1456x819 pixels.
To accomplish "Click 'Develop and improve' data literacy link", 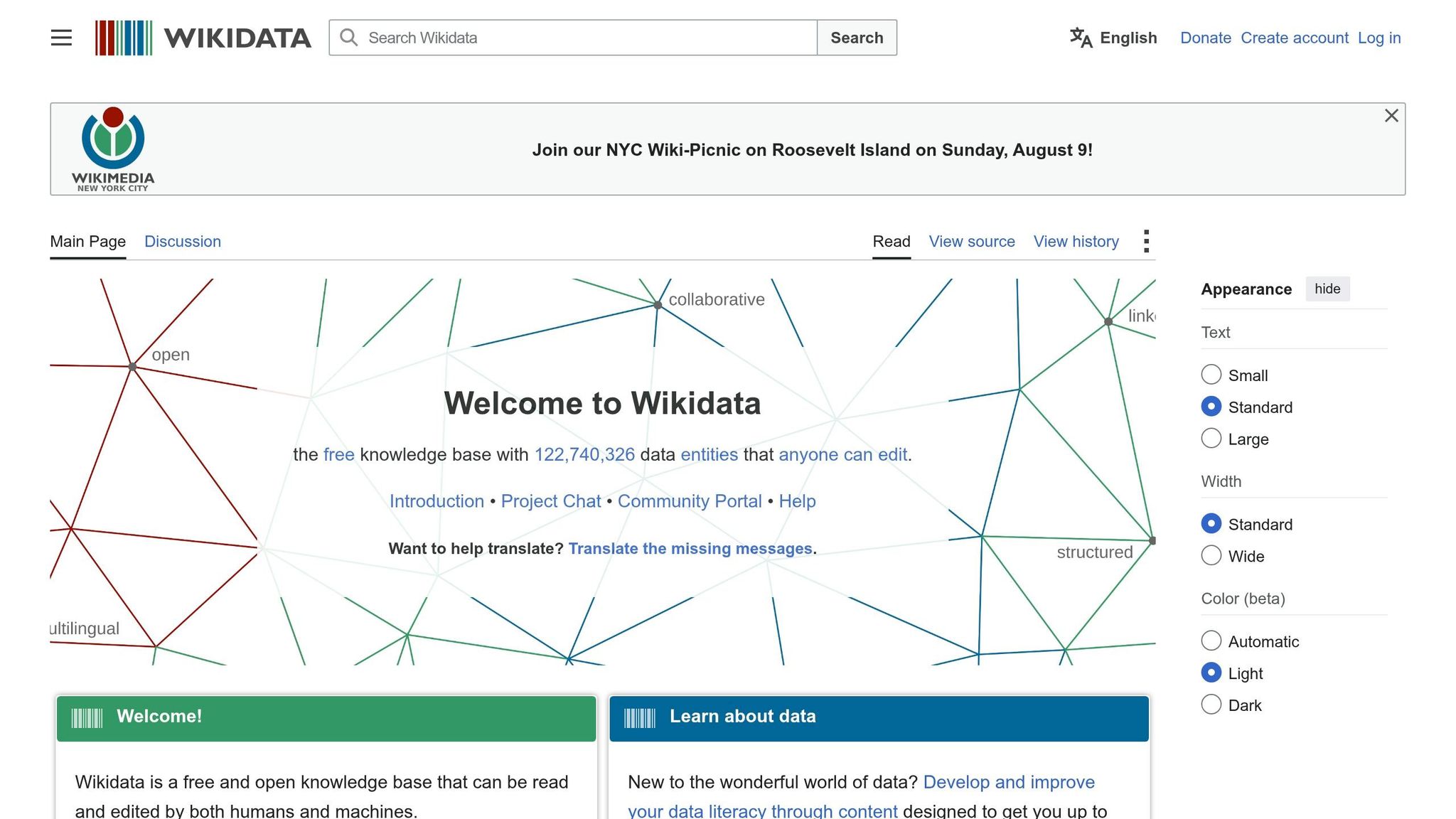I will click(1009, 782).
